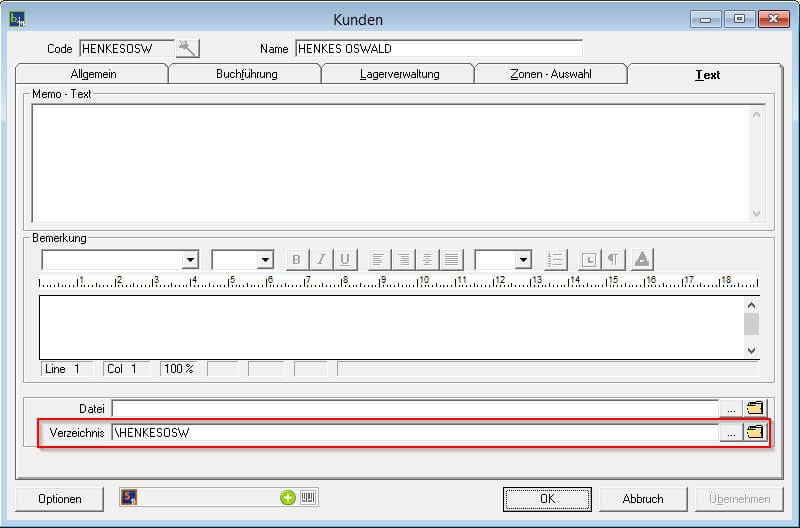Open the font size dropdown
800x528 pixels.
[x=265, y=260]
